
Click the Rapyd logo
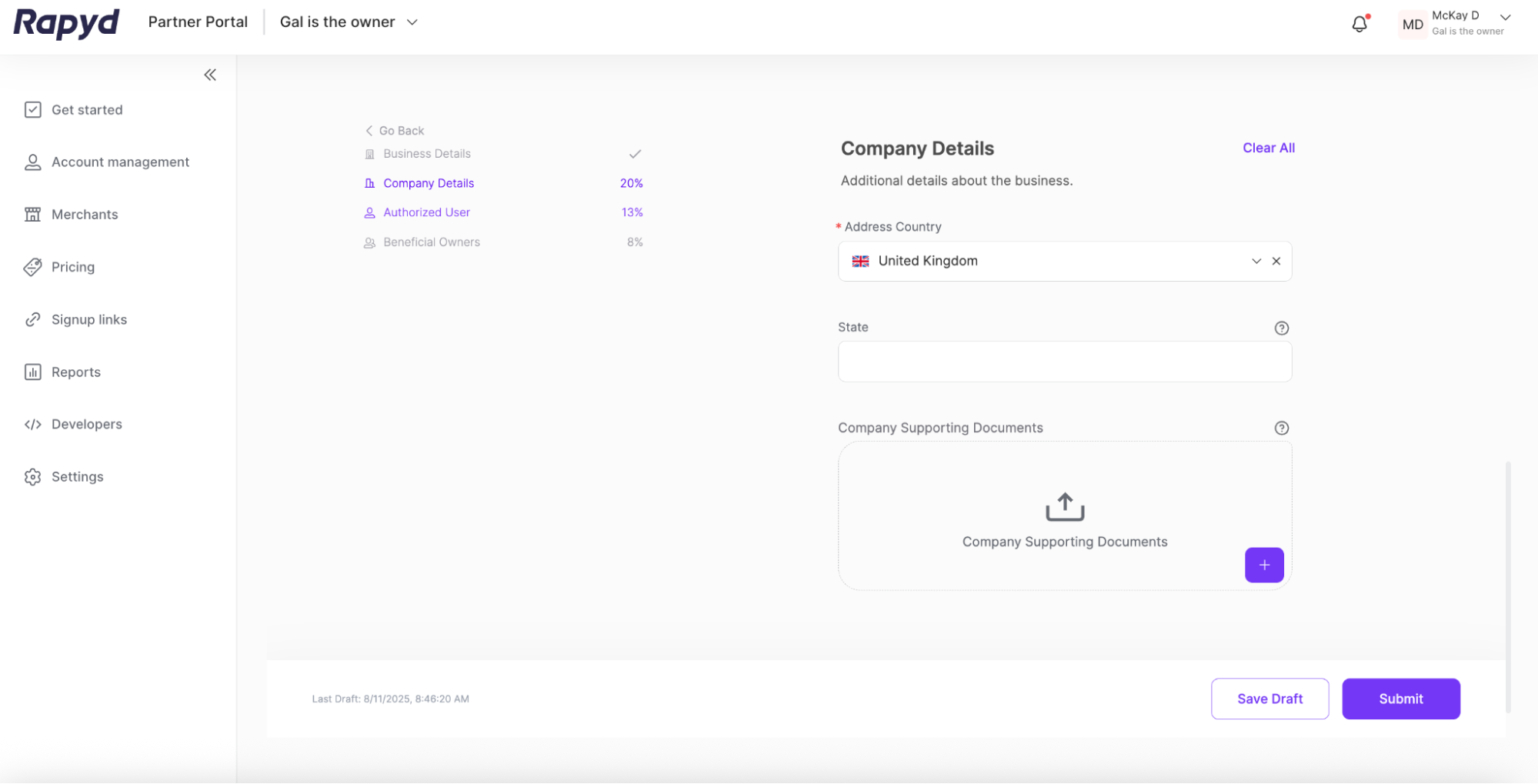click(66, 22)
